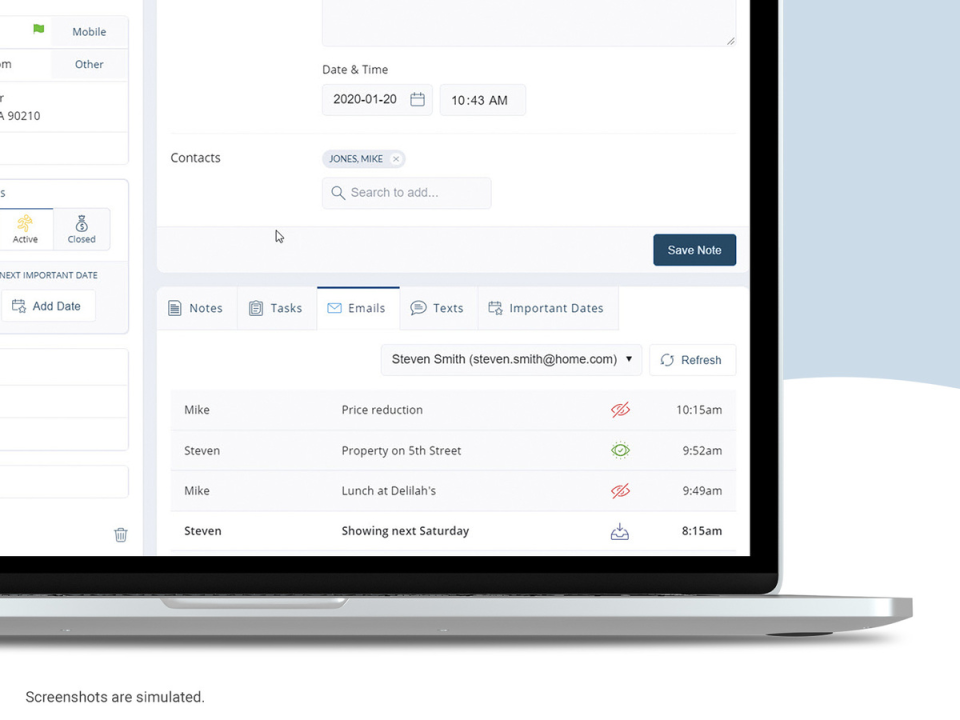960x720 pixels.
Task: Click the refresh icon beside the email account
Action: click(x=667, y=359)
